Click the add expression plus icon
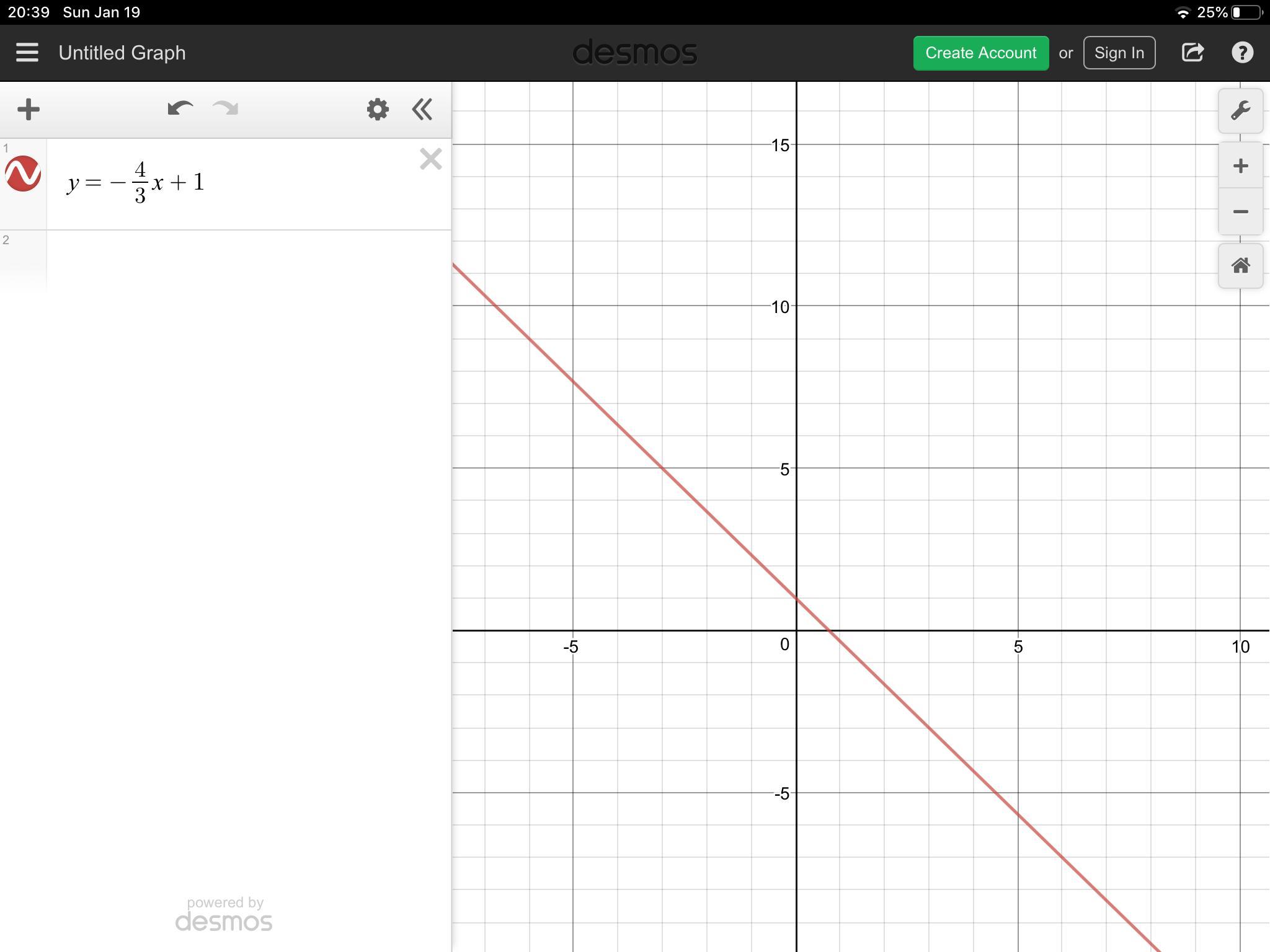1270x952 pixels. (x=29, y=110)
